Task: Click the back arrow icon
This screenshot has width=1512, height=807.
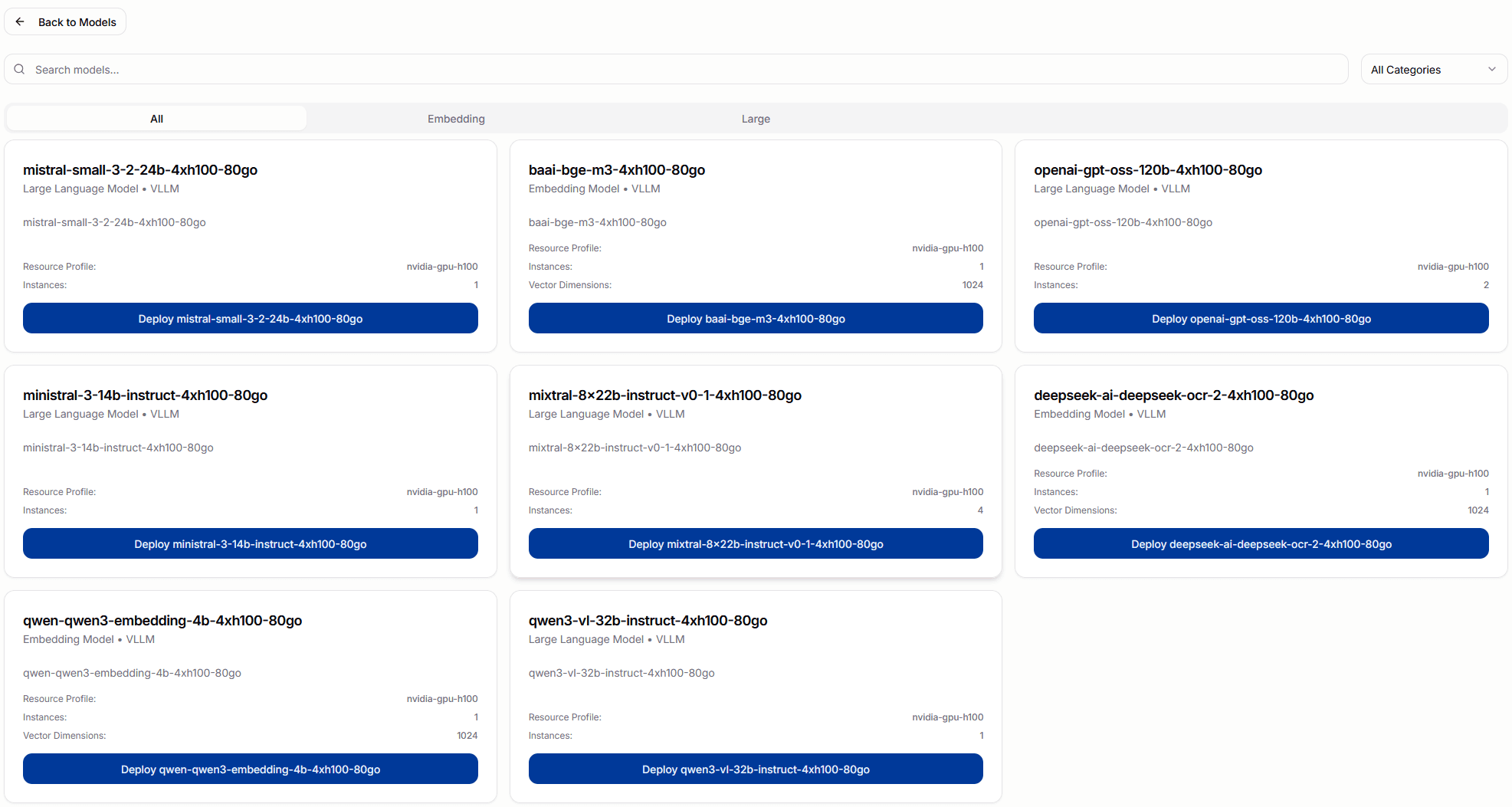Action: [20, 21]
